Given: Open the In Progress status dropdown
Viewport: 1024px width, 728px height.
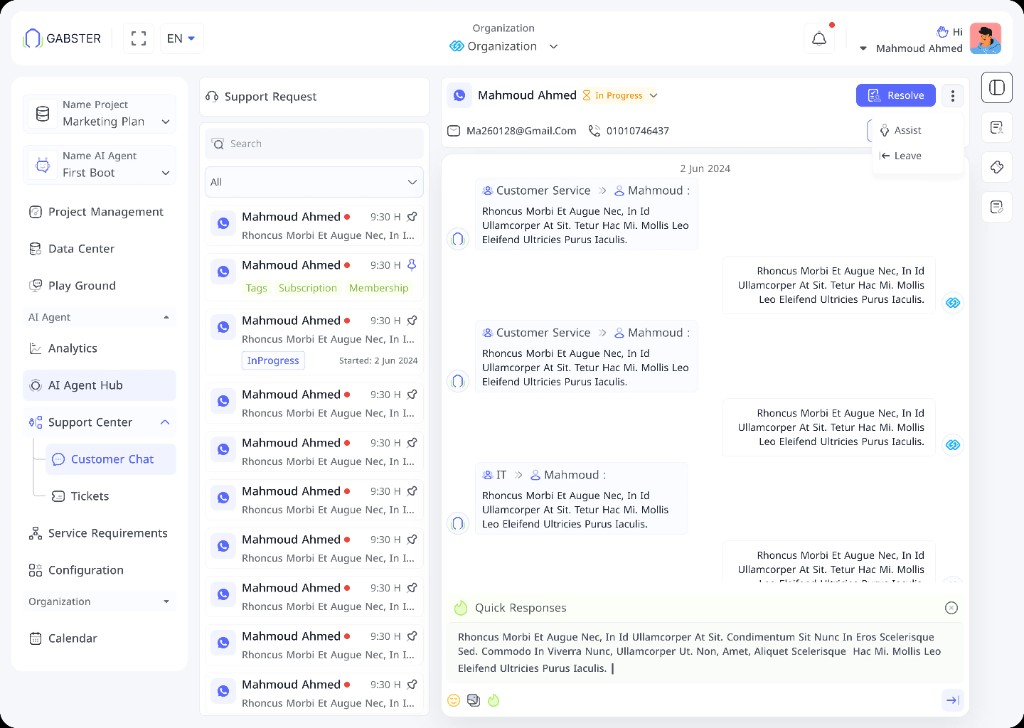Looking at the screenshot, I should pyautogui.click(x=653, y=96).
